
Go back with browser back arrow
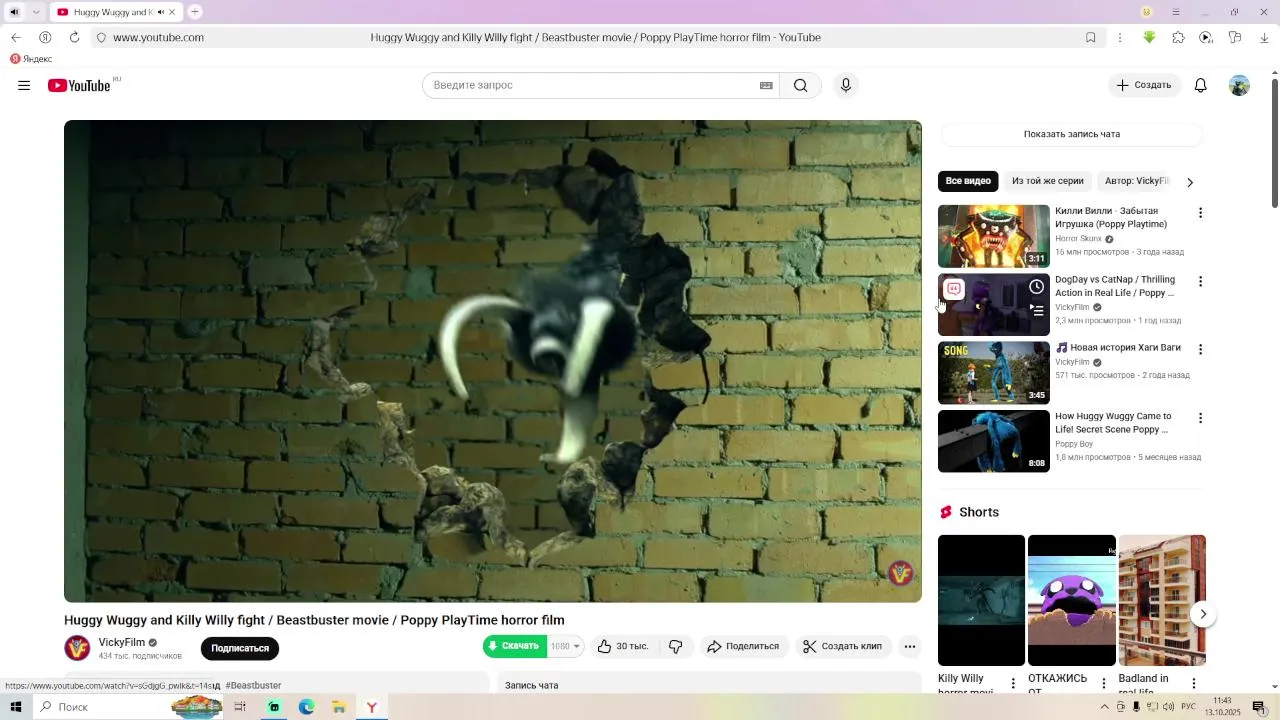(x=16, y=37)
